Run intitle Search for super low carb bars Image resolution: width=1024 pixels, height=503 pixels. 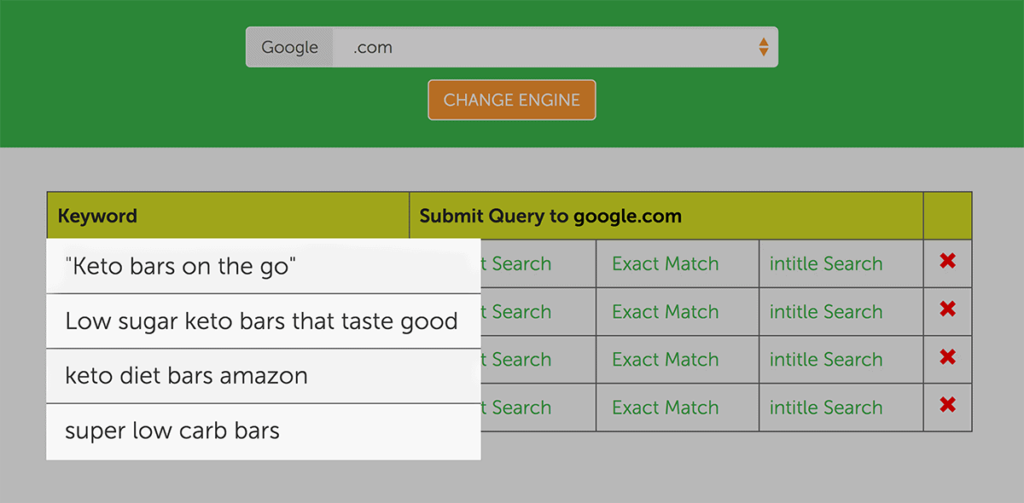826,408
